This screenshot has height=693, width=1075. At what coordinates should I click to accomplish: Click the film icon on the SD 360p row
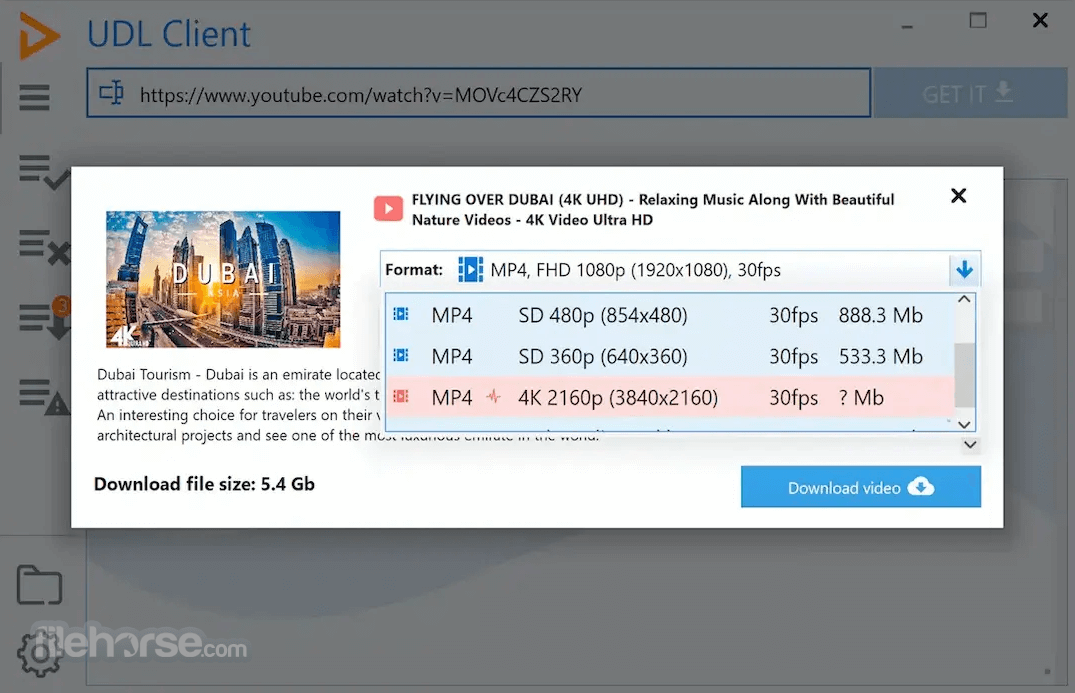click(401, 355)
